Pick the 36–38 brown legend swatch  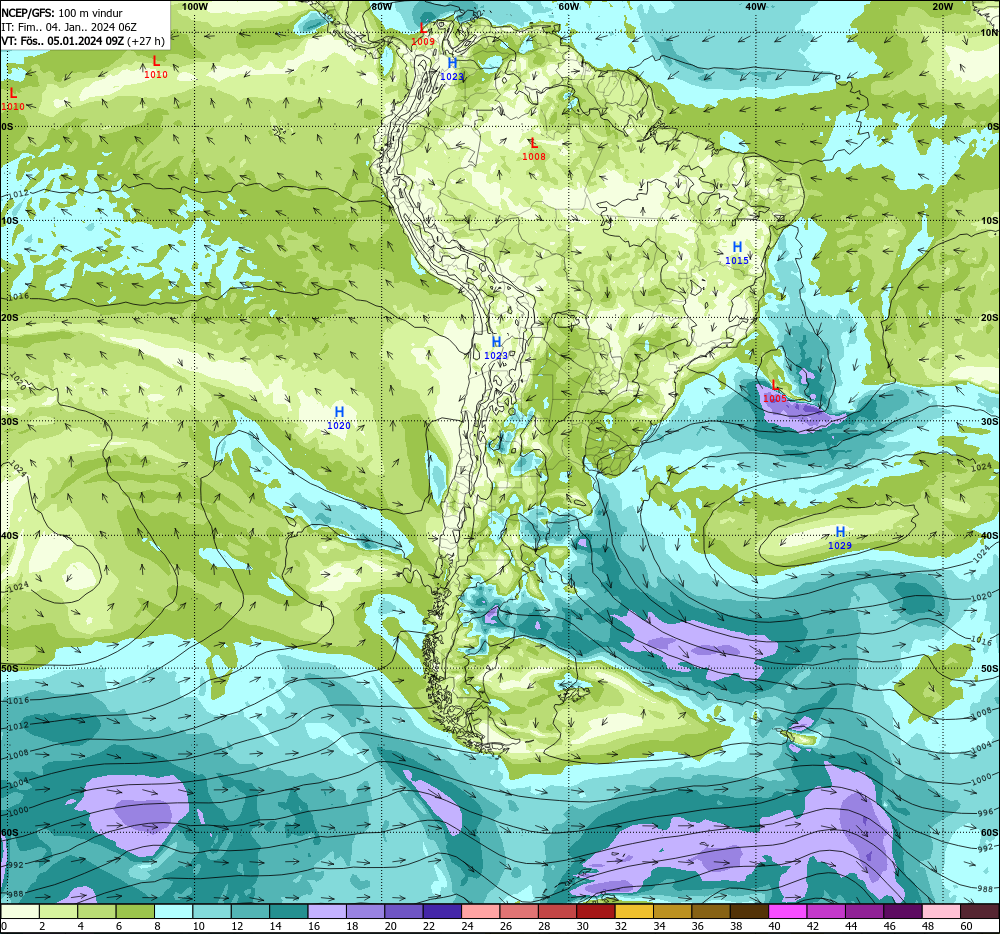[711, 911]
